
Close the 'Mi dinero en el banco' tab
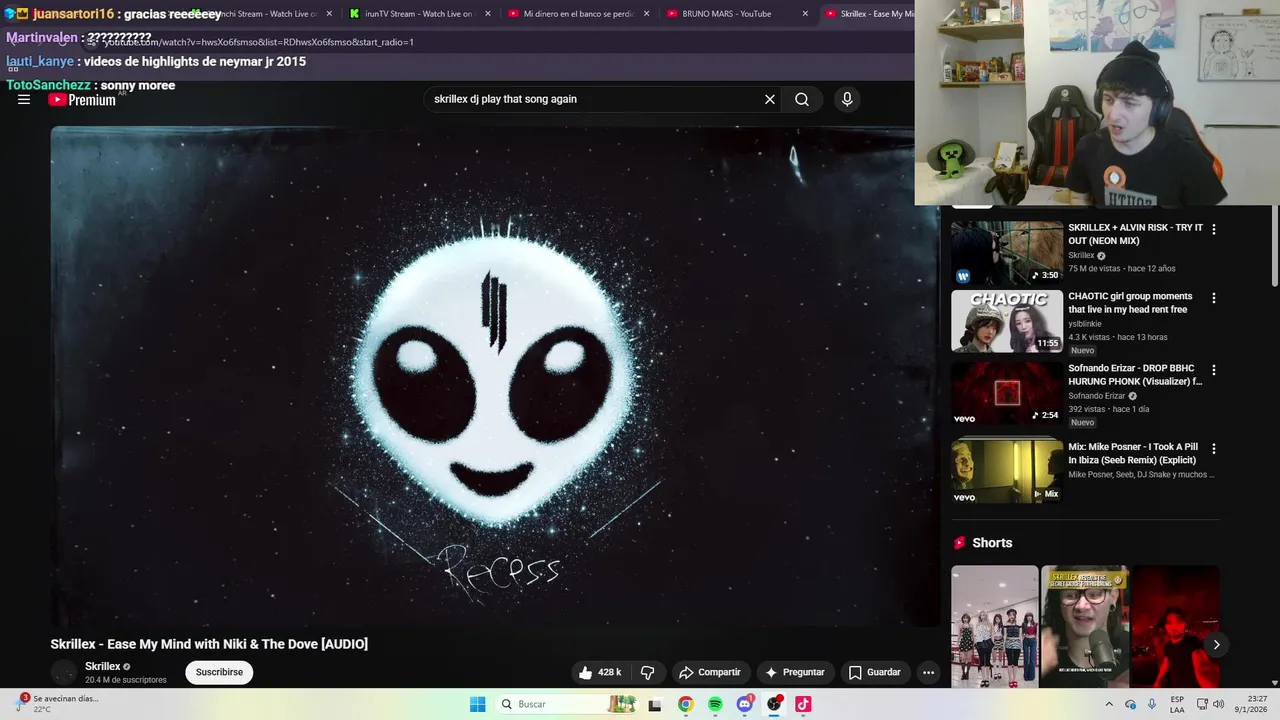pyautogui.click(x=646, y=14)
